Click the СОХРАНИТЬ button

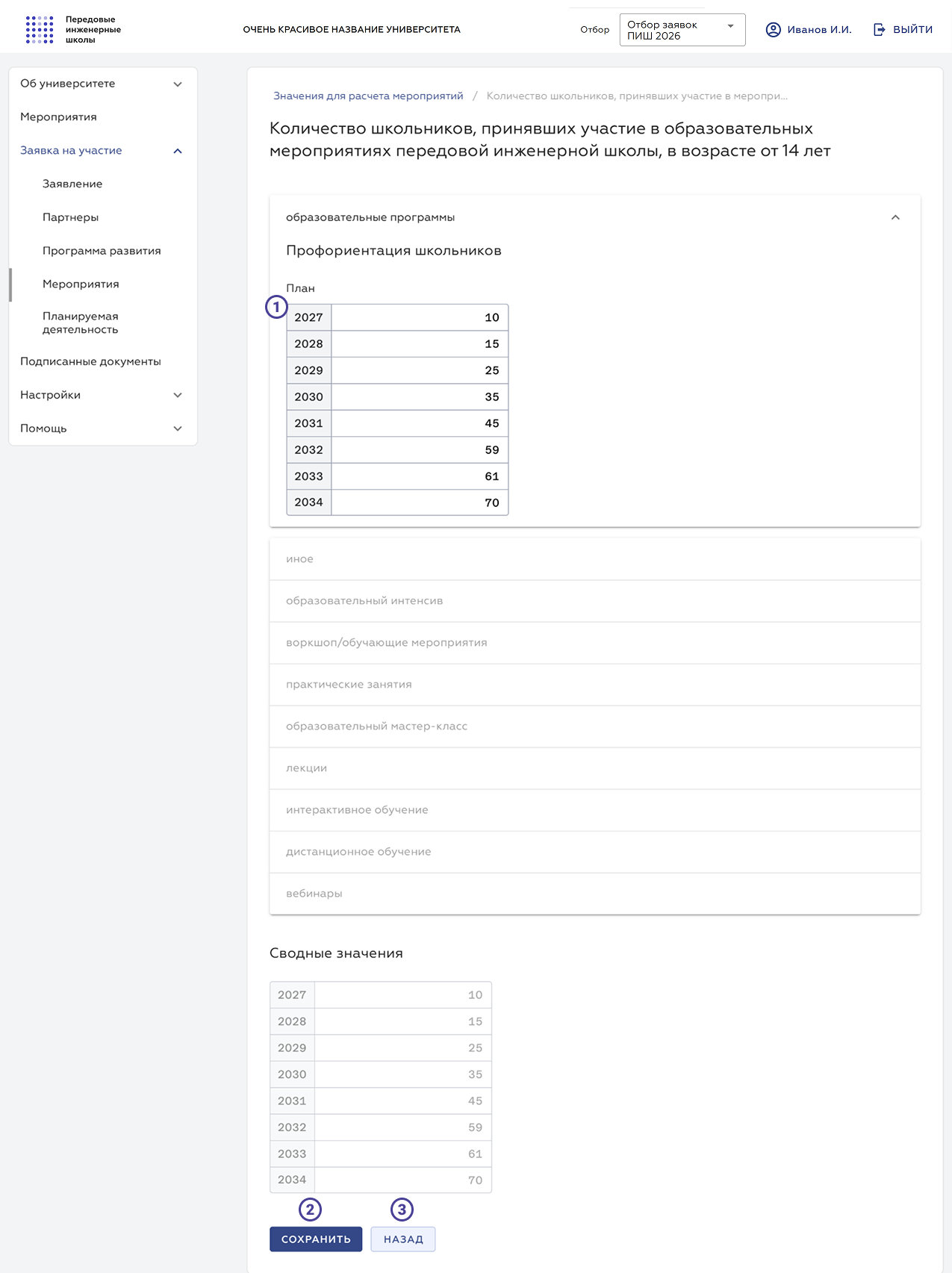click(x=316, y=1239)
